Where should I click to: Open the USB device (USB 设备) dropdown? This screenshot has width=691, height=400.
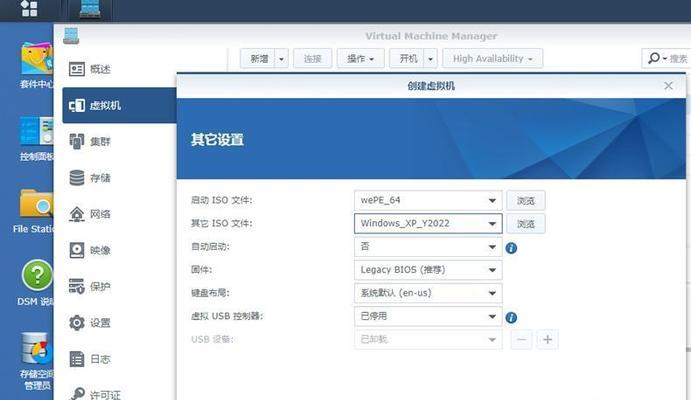pyautogui.click(x=428, y=339)
